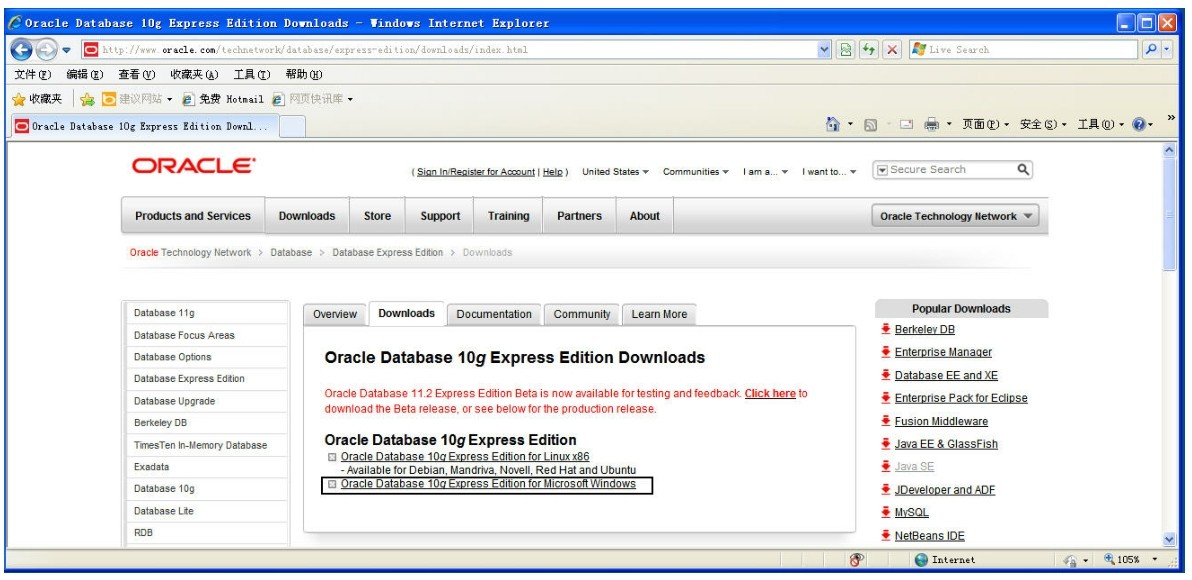Click the browser Back arrow button
The width and height of the screenshot is (1192, 580).
[21, 50]
